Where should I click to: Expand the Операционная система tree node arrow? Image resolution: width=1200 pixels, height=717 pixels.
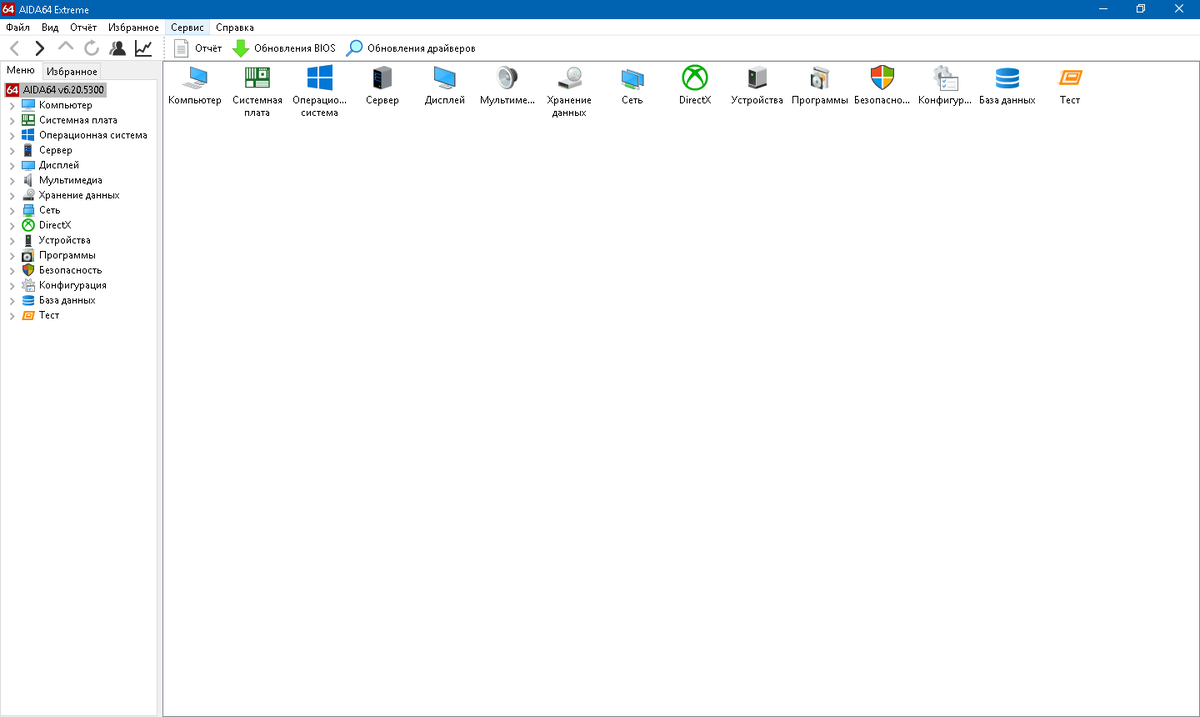(12, 135)
